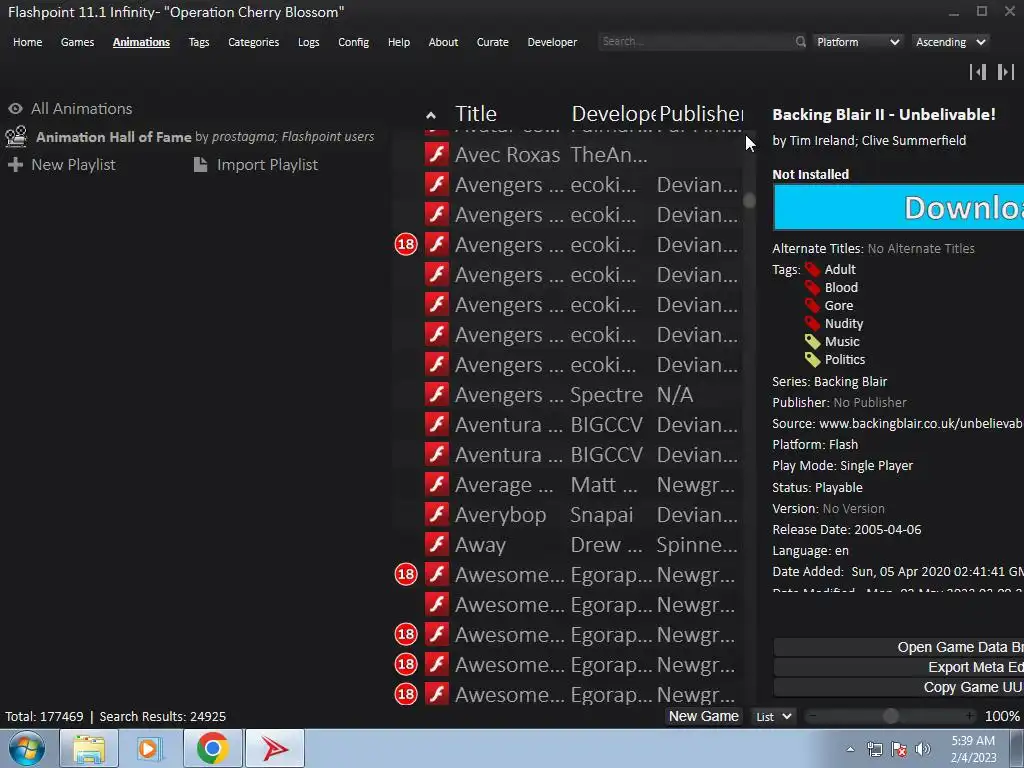
Task: Open the Logs page
Action: 308,42
